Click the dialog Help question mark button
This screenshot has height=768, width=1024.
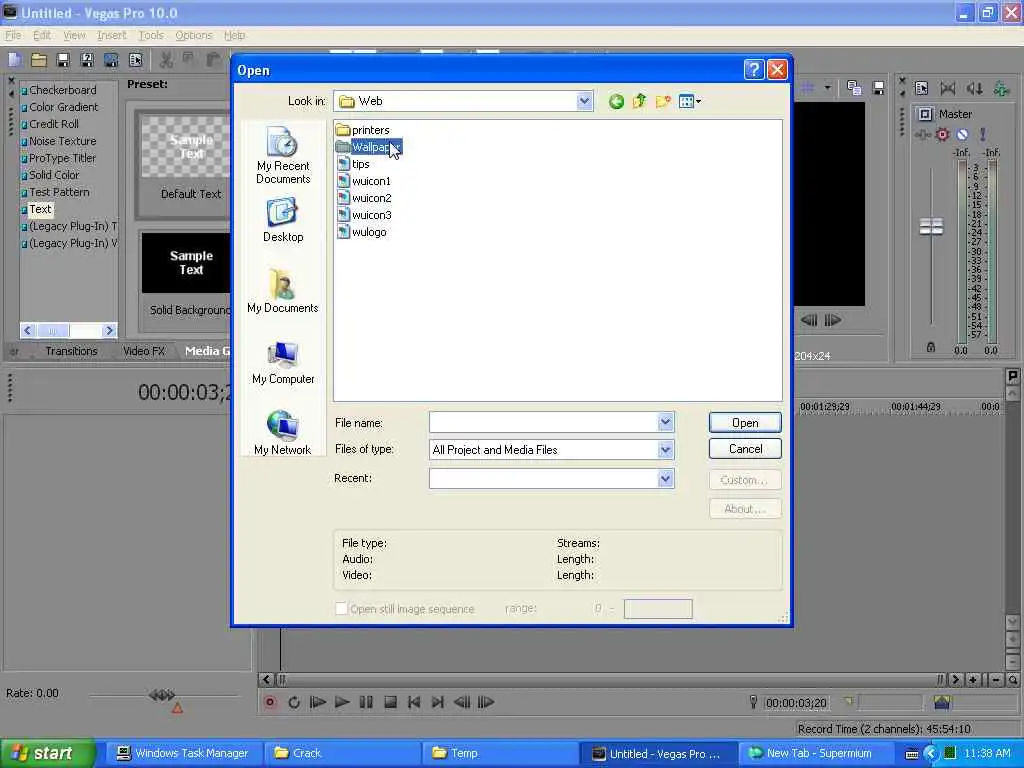pos(754,70)
